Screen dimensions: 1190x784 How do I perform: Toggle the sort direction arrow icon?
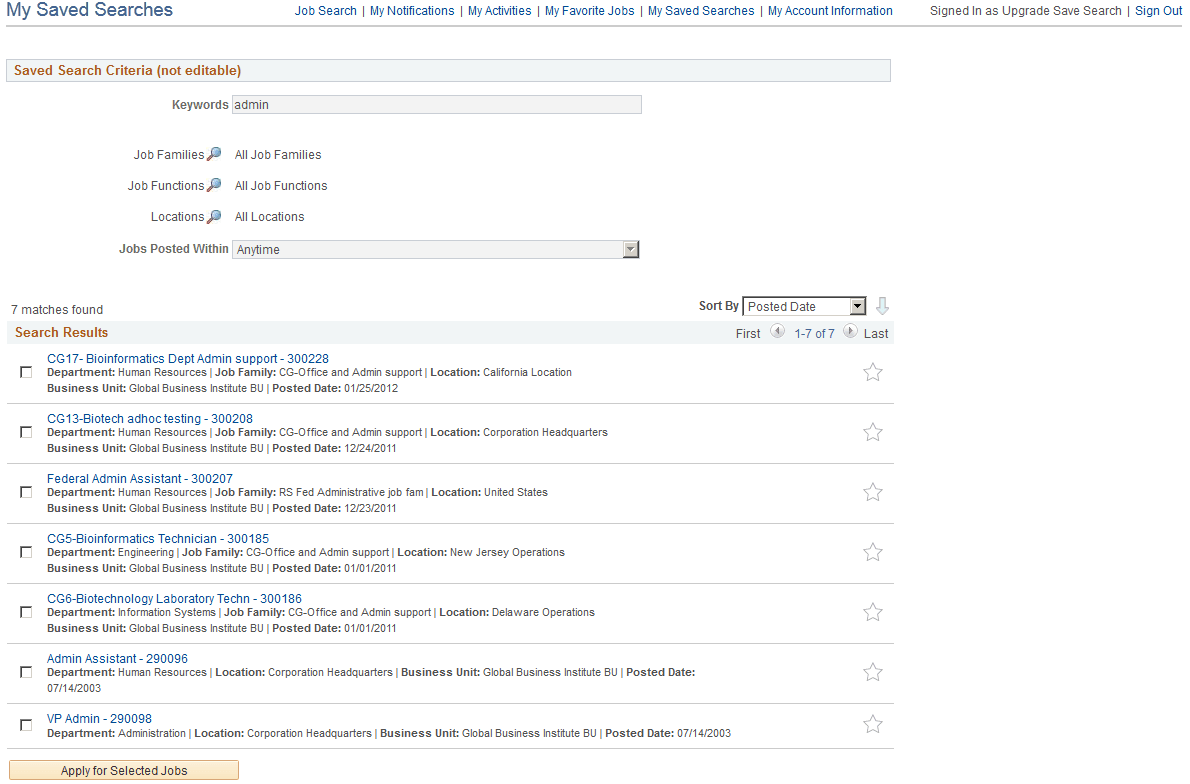click(x=880, y=306)
